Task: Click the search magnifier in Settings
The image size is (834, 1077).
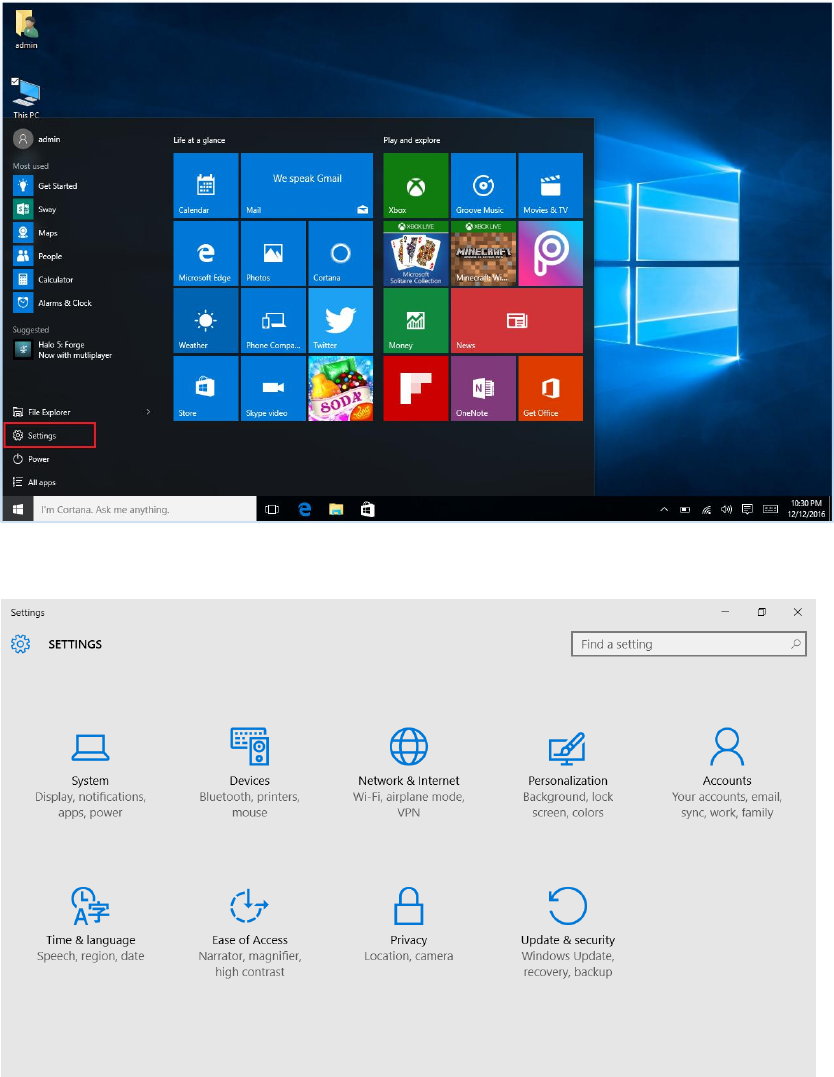Action: tap(796, 644)
